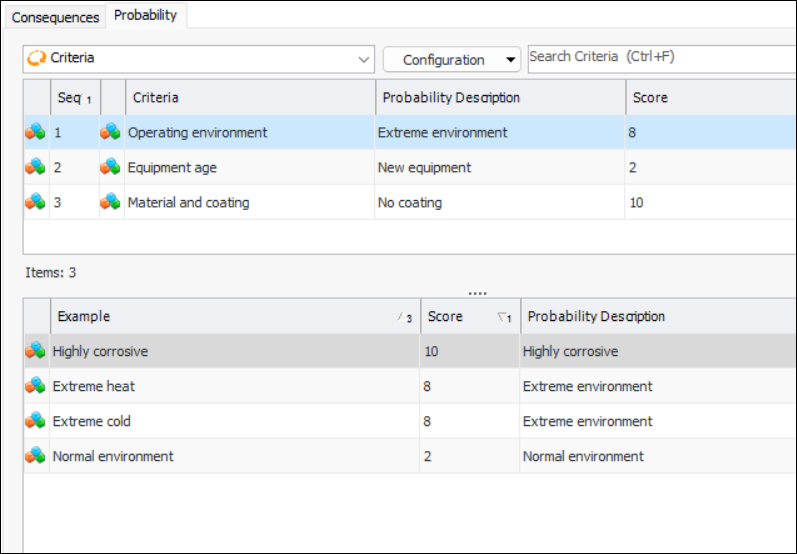Click the row icon for Normal environment example
The width and height of the screenshot is (797, 554).
coord(36,456)
